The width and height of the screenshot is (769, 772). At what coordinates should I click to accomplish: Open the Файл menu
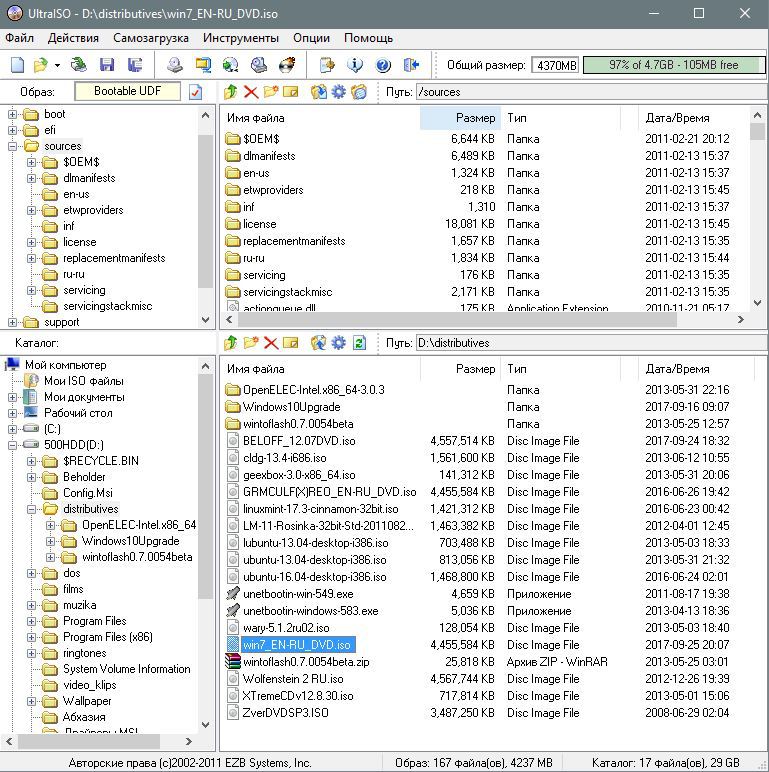[x=20, y=38]
